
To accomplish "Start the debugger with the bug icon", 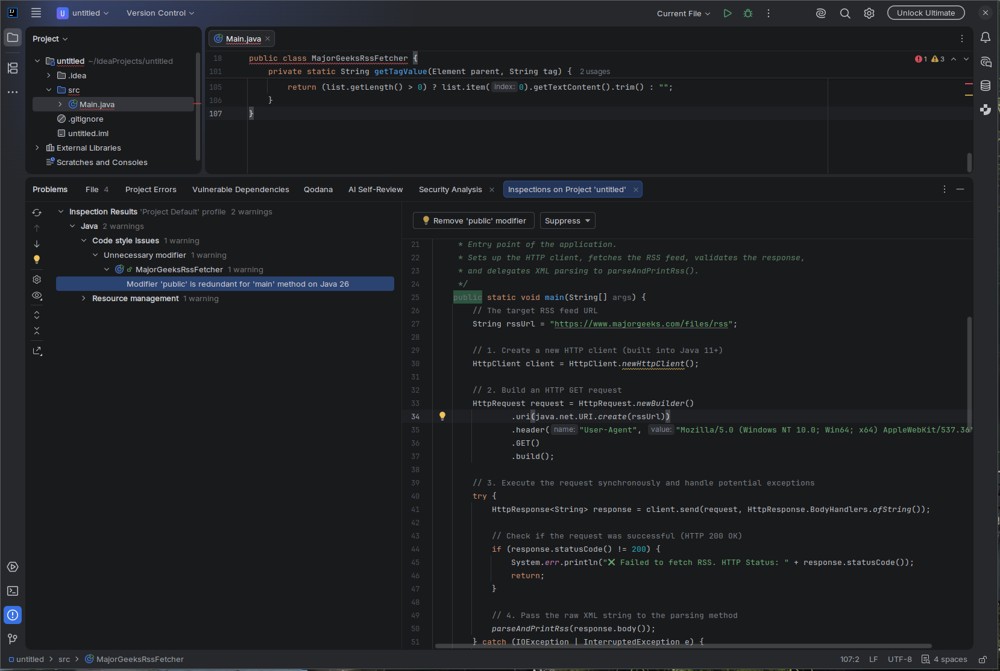I will [747, 13].
